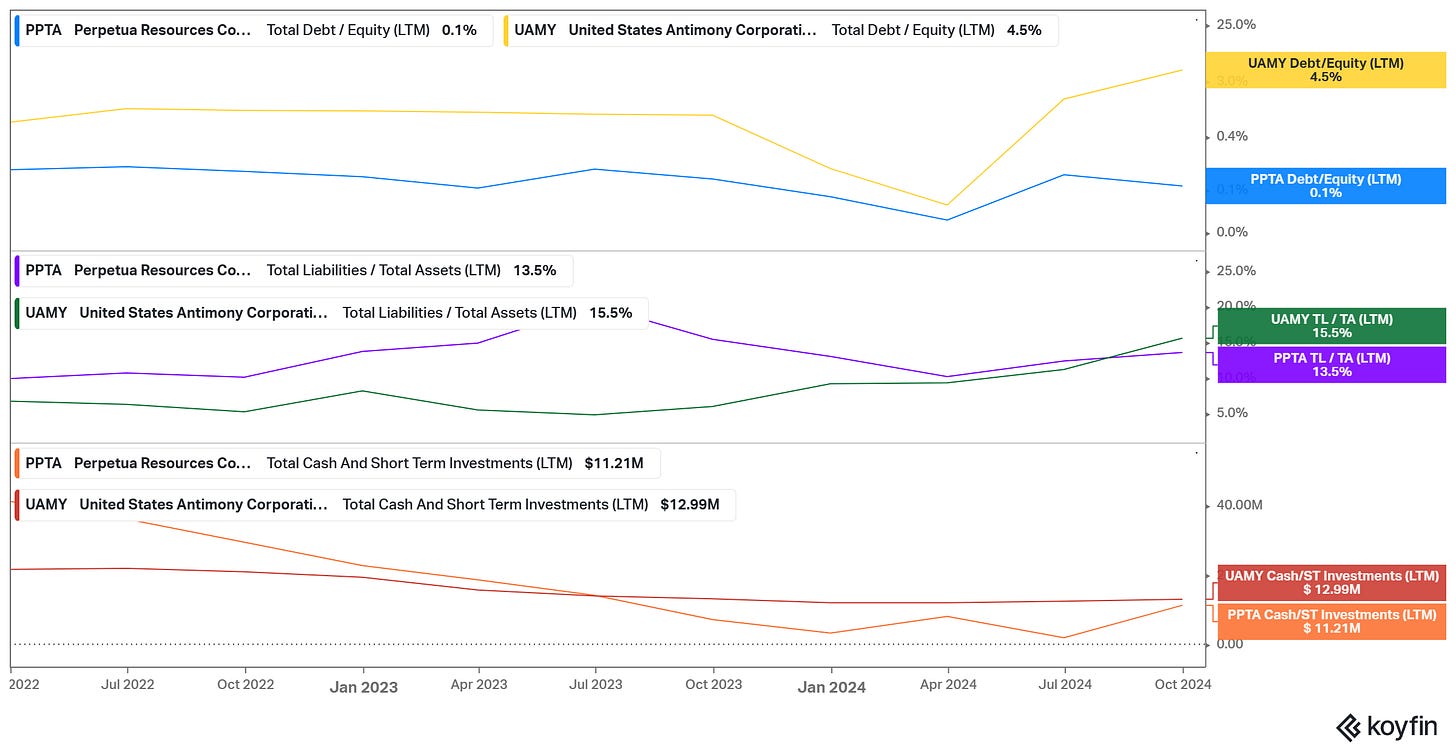Image resolution: width=1456 pixels, height=752 pixels.
Task: Click UAMY ticker in Total Cash legend
Action: point(46,504)
